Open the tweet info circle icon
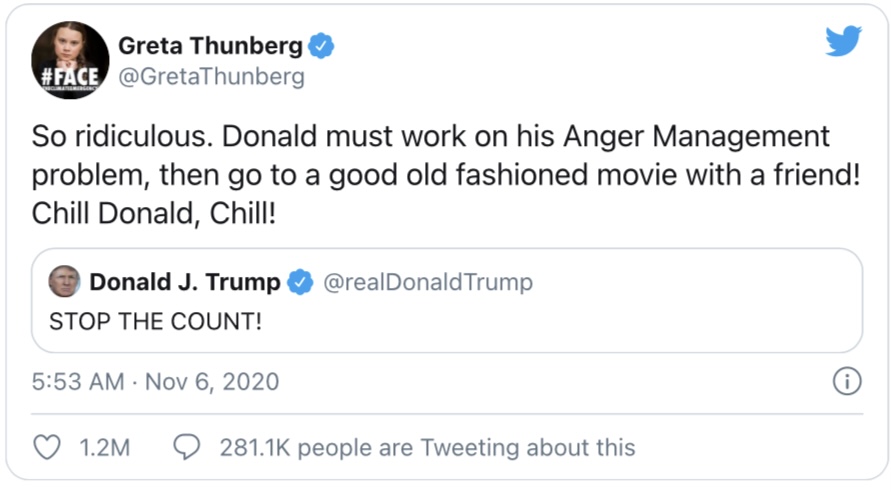The height and width of the screenshot is (492, 891). 846,381
